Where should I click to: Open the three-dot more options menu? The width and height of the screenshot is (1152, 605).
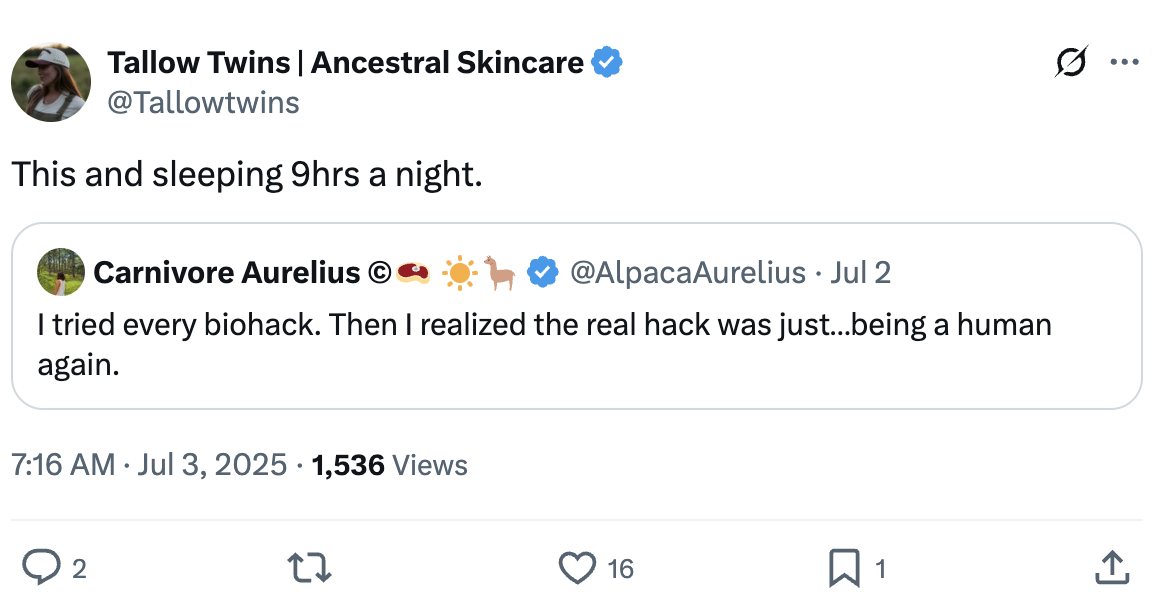[x=1124, y=62]
